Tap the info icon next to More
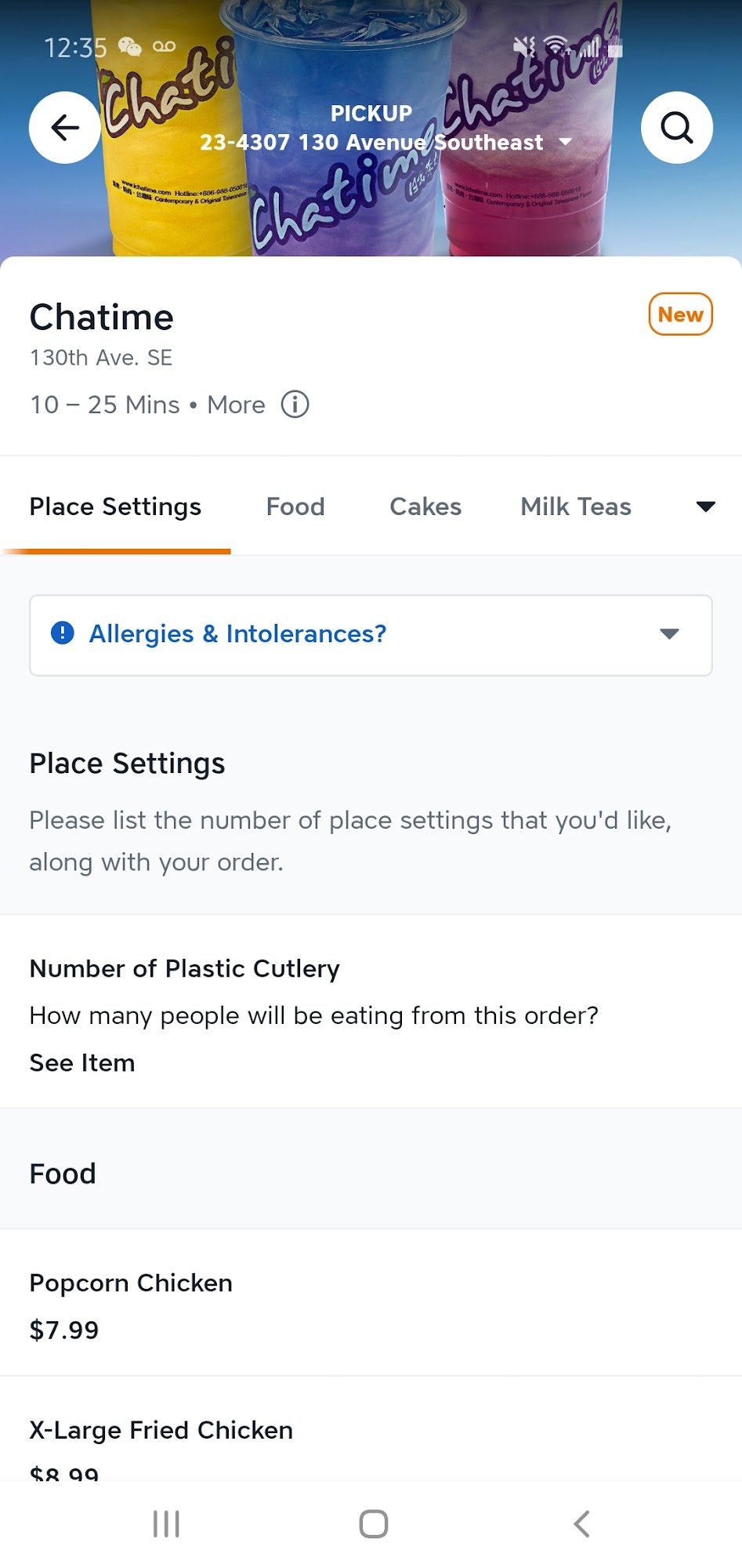742x1568 pixels. coord(295,405)
